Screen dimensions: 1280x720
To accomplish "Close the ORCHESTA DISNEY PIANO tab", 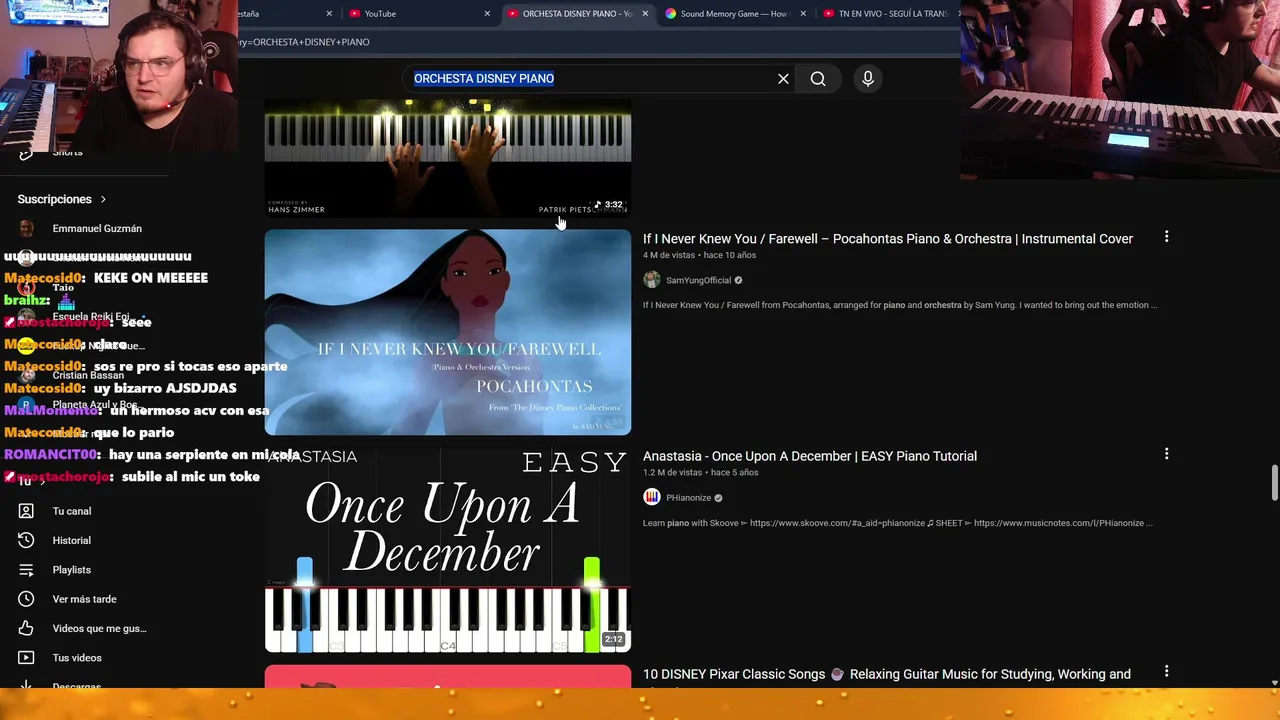I will tap(645, 14).
